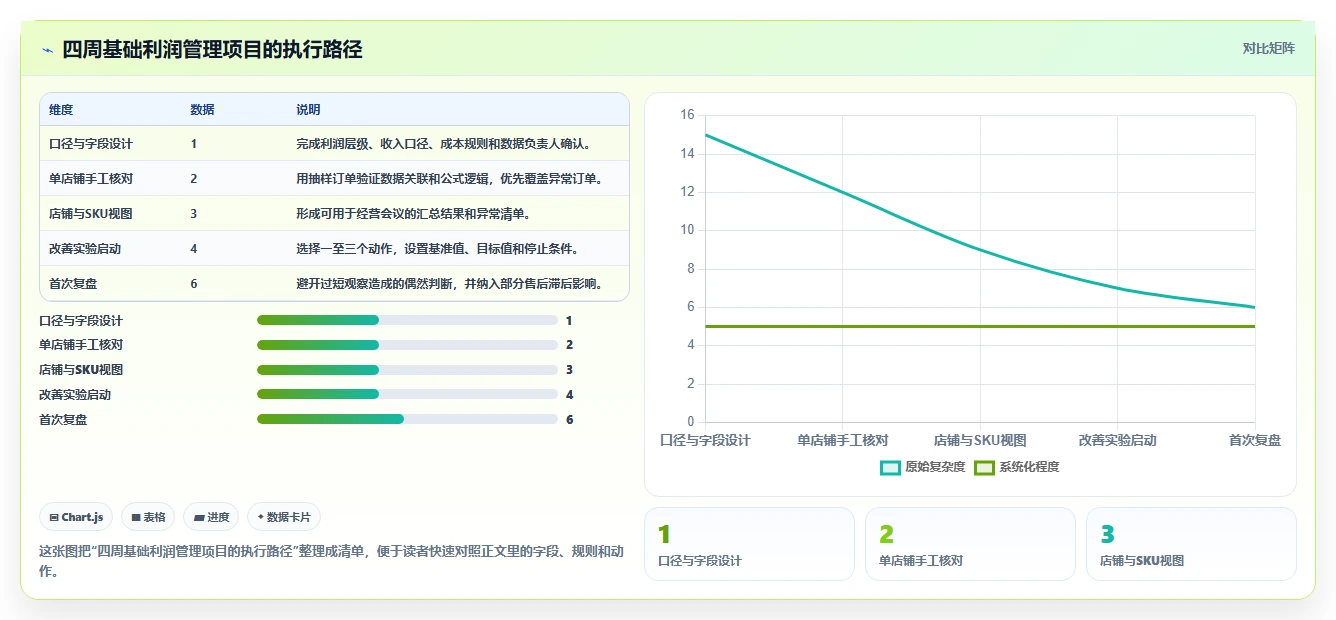Toggle the 系统化程度 legend swatch
Image resolution: width=1336 pixels, height=620 pixels.
(984, 467)
